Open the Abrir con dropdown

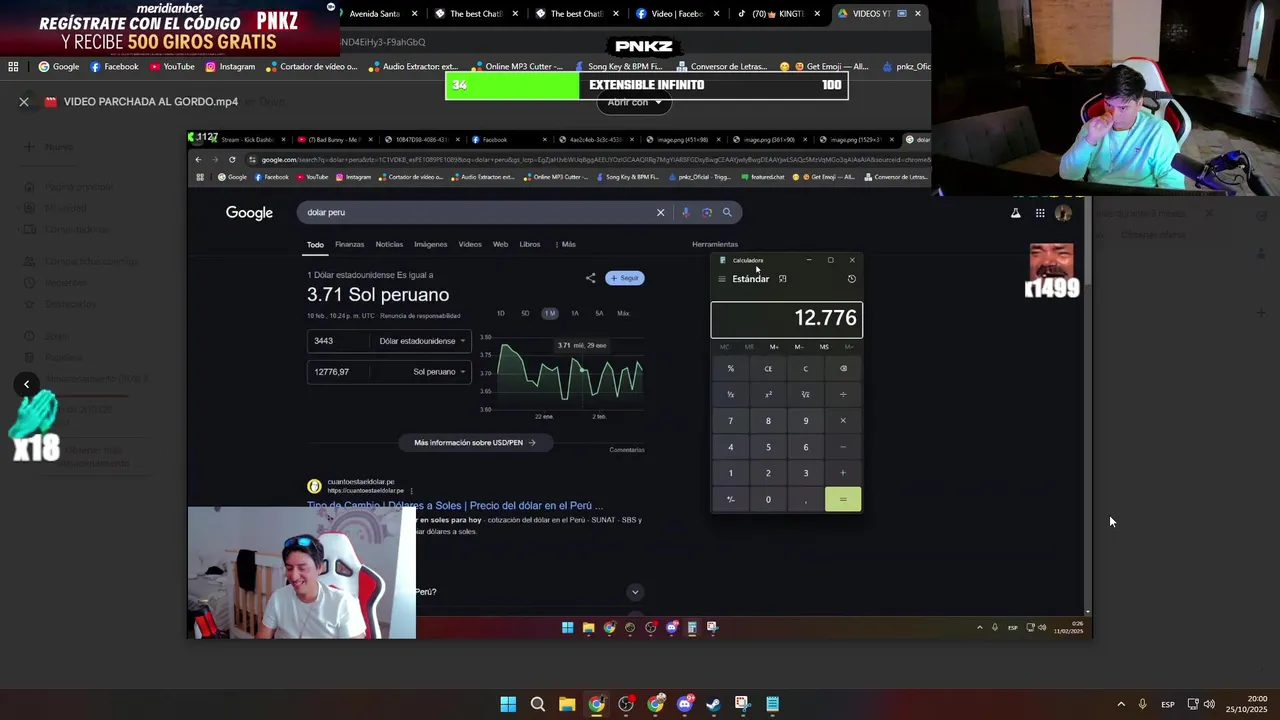tap(635, 102)
